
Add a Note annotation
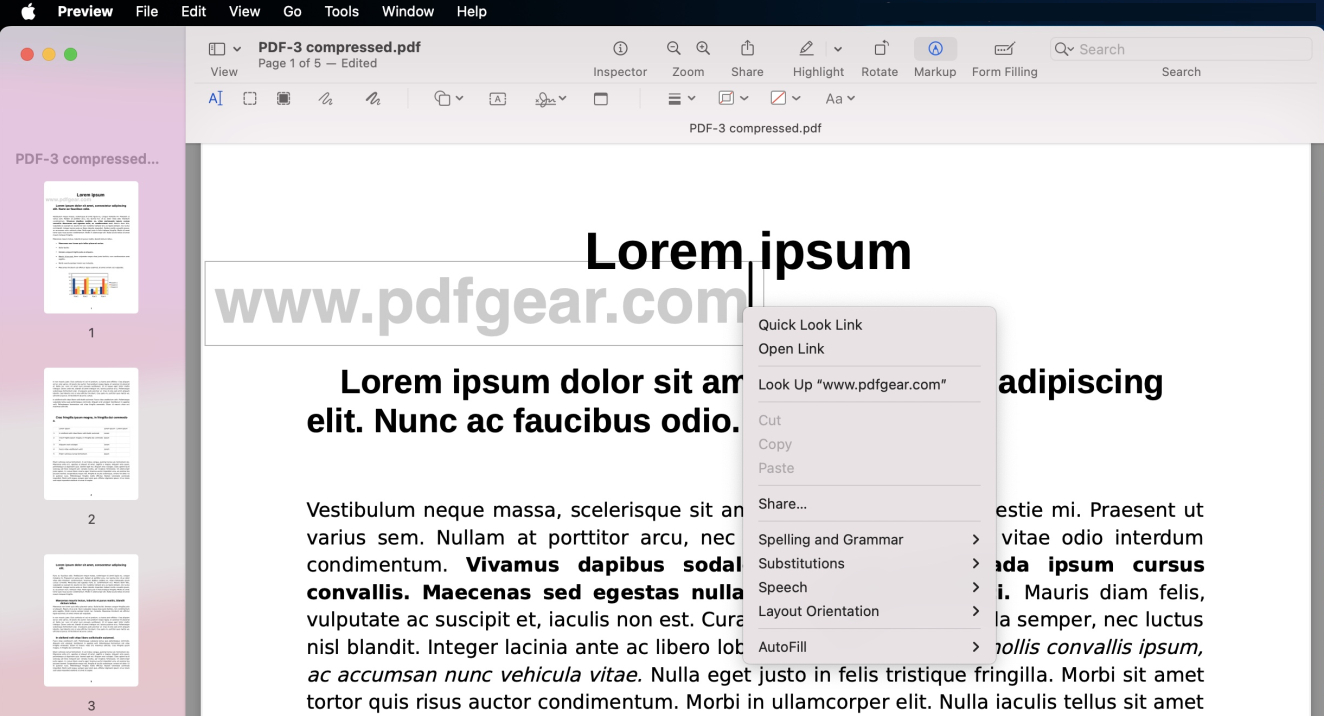(x=601, y=98)
